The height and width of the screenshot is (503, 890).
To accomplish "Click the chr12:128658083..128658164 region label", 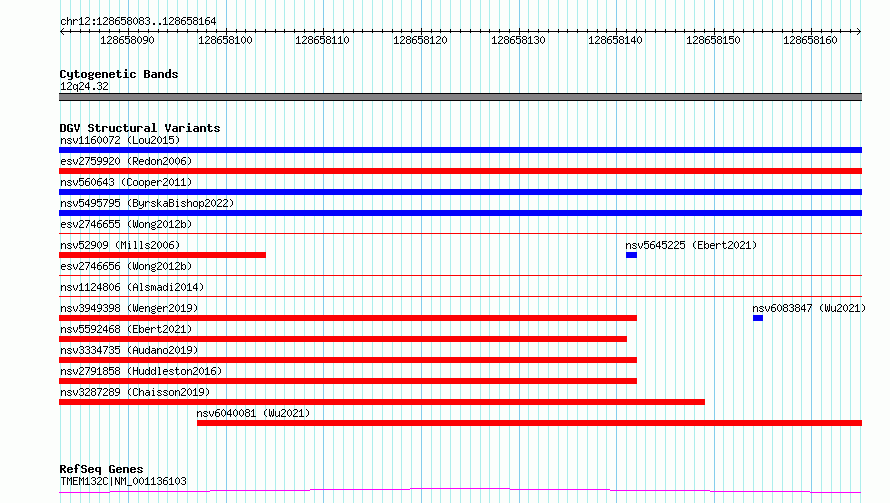I will click(138, 21).
